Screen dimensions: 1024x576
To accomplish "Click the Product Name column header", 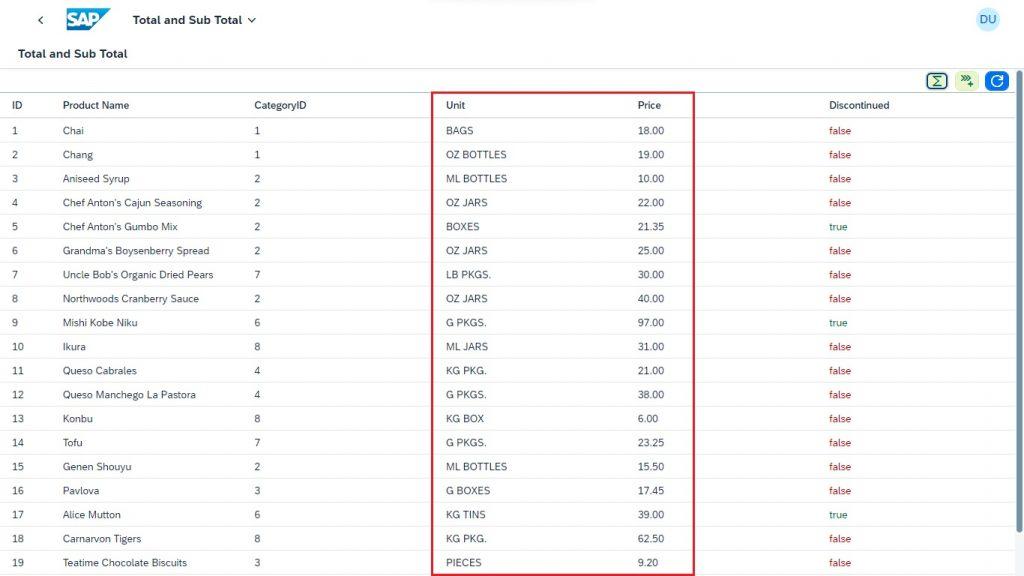I will point(96,105).
